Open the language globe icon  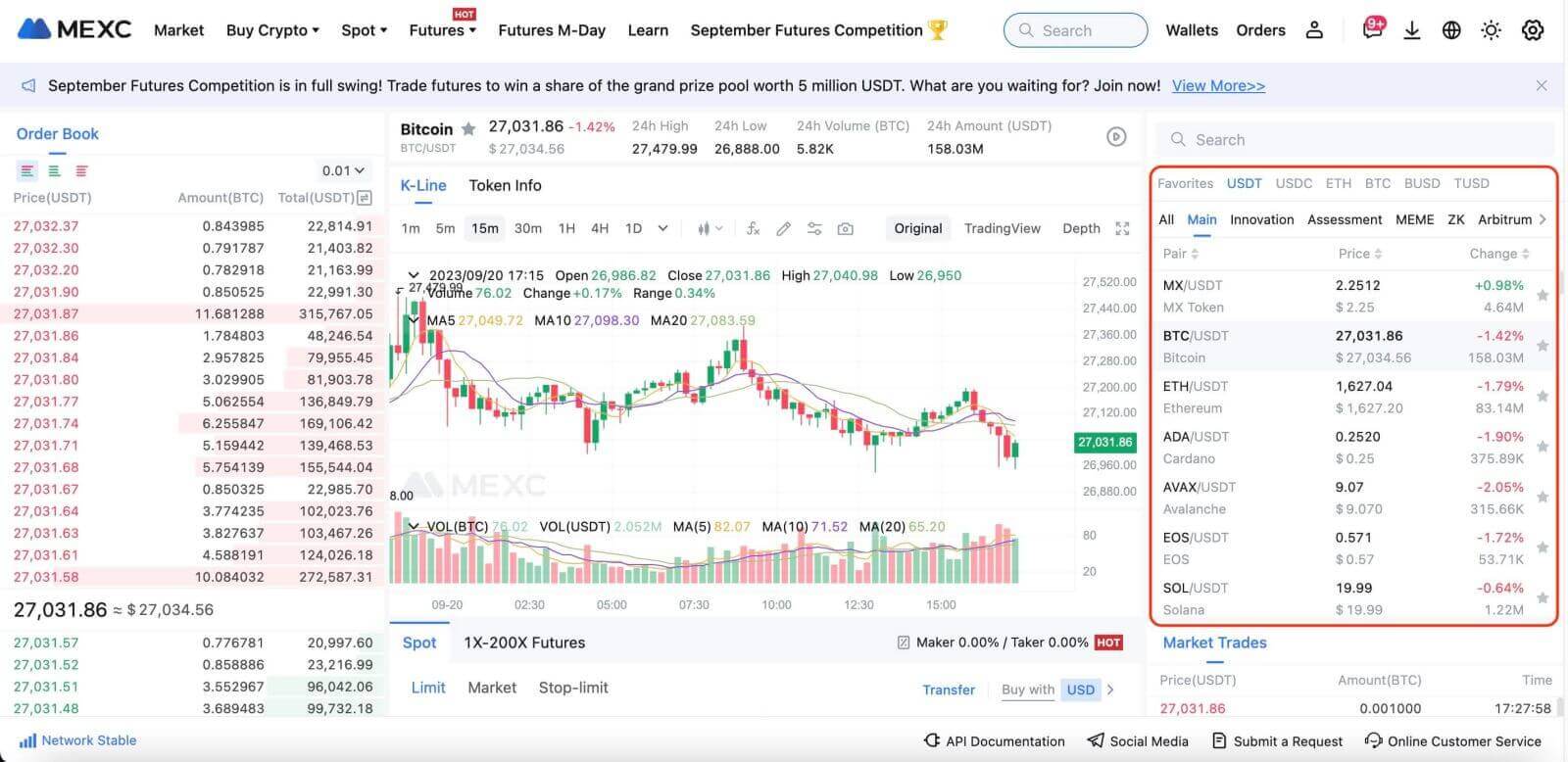(1451, 30)
